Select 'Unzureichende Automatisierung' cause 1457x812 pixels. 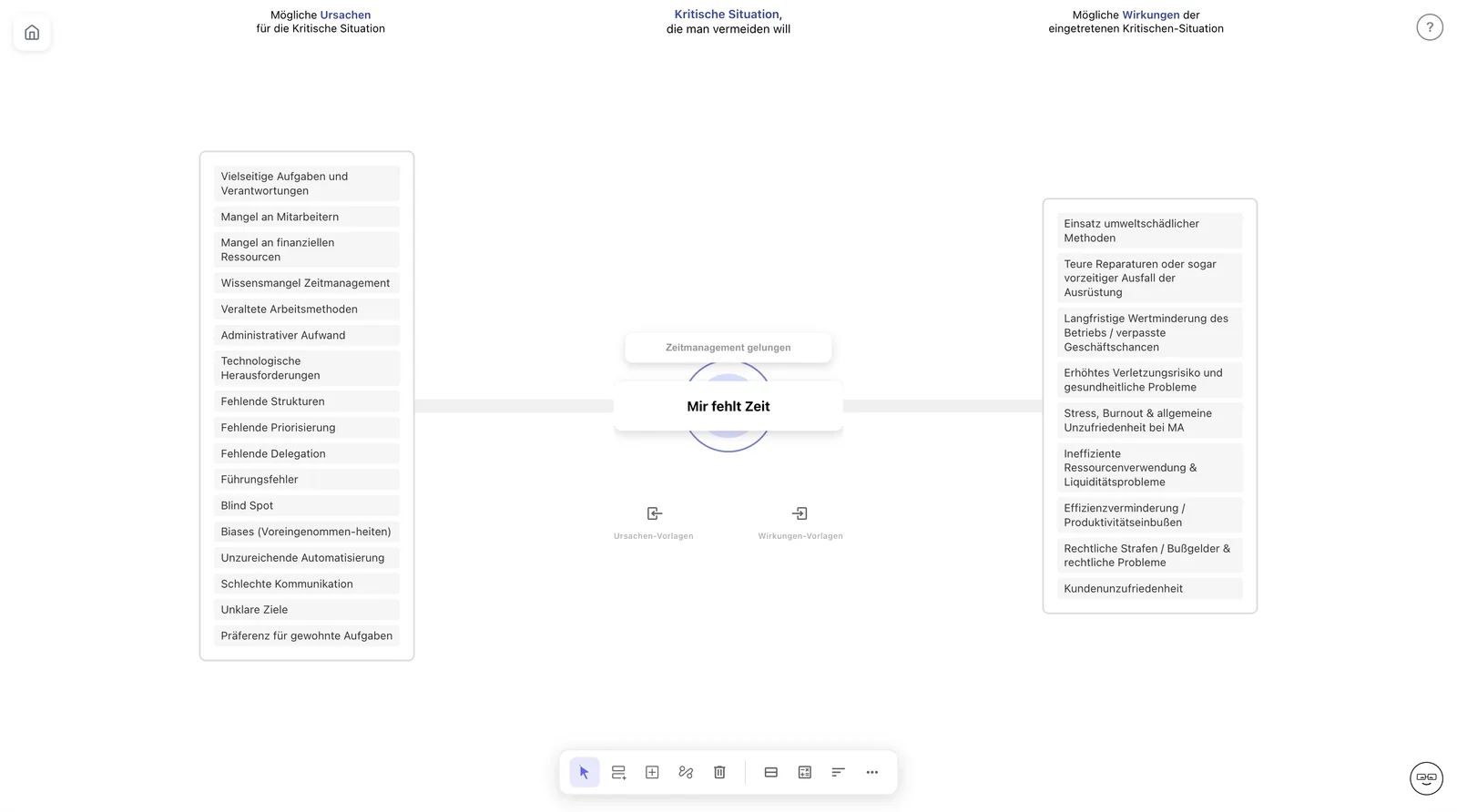(307, 558)
